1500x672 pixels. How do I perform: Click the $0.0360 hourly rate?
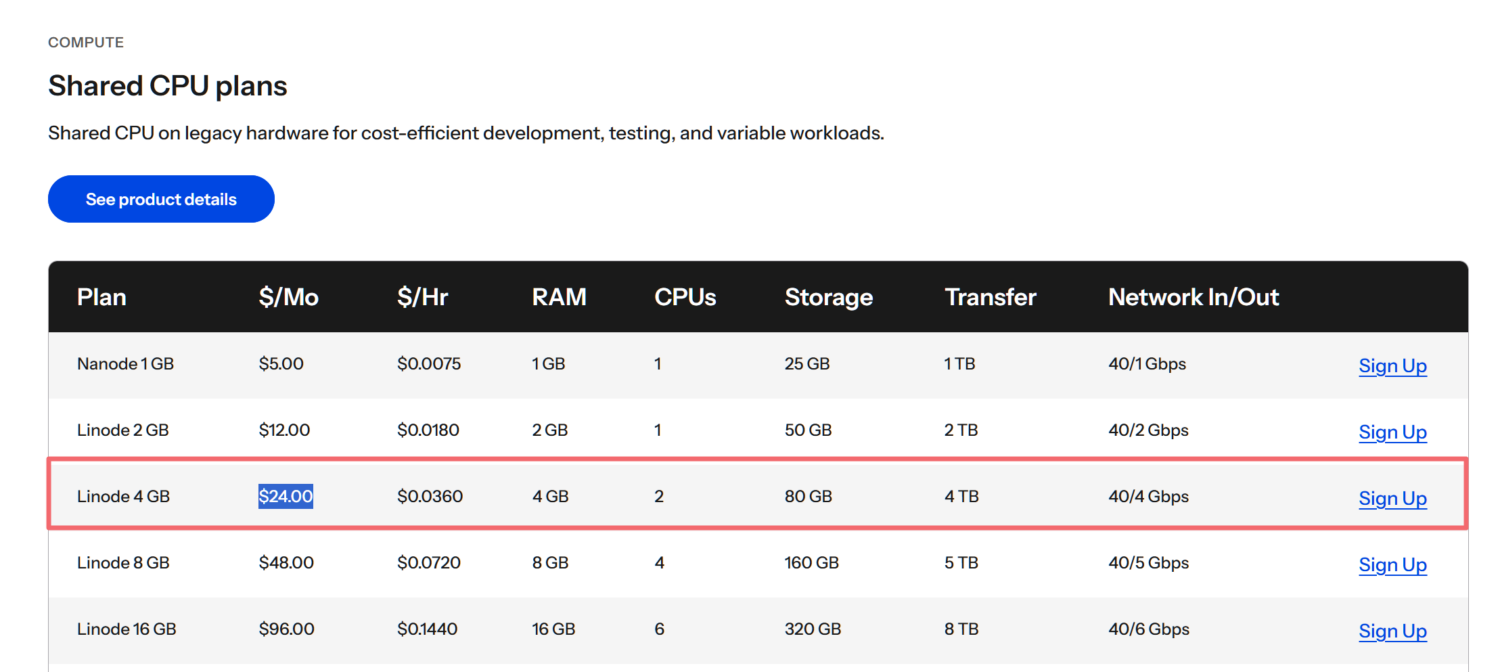coord(430,496)
